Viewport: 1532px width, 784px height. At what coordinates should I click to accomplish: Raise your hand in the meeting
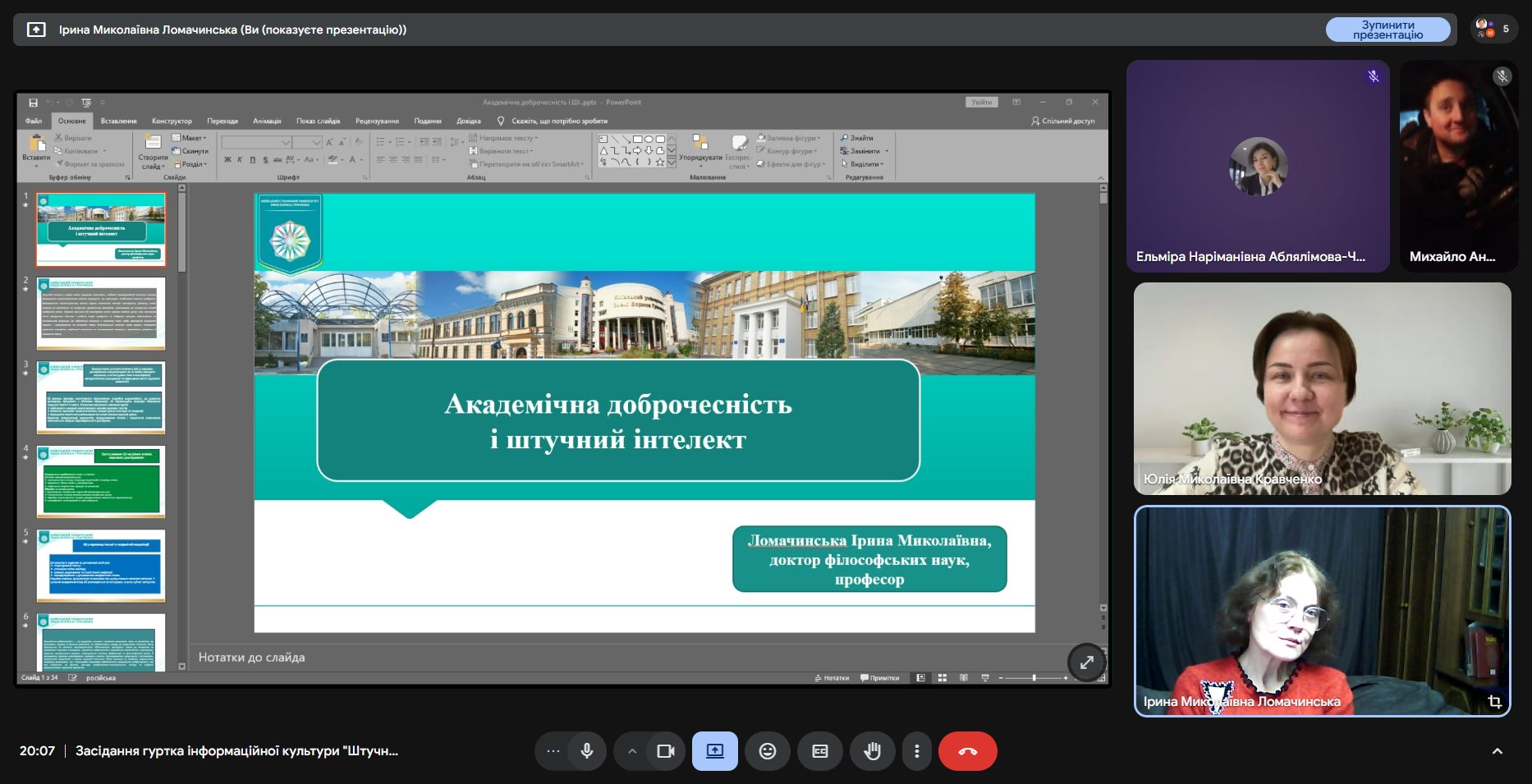pos(872,751)
